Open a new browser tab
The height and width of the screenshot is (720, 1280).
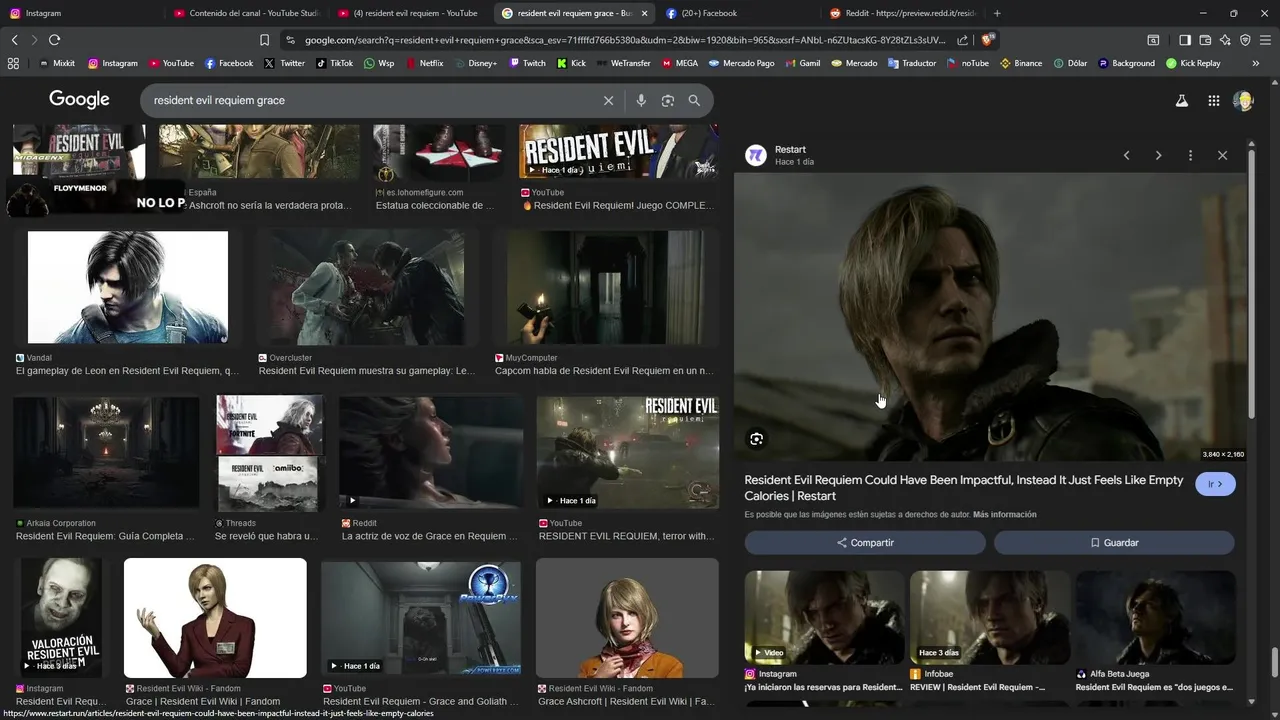point(997,13)
